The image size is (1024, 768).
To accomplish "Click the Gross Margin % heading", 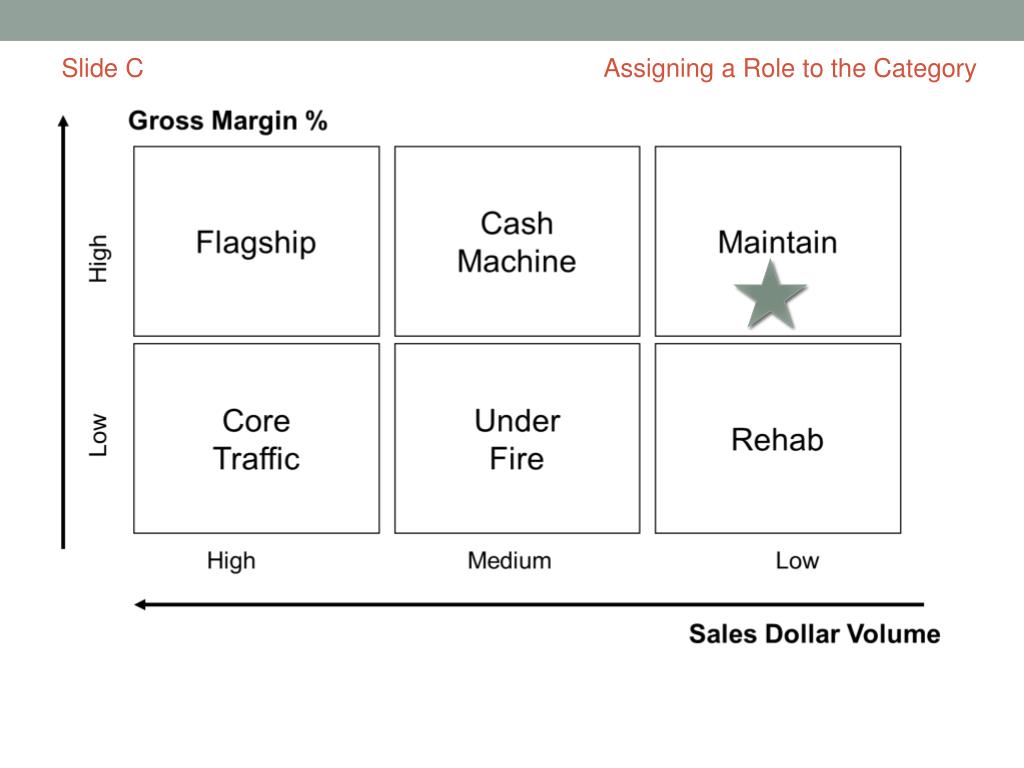I will (x=228, y=122).
